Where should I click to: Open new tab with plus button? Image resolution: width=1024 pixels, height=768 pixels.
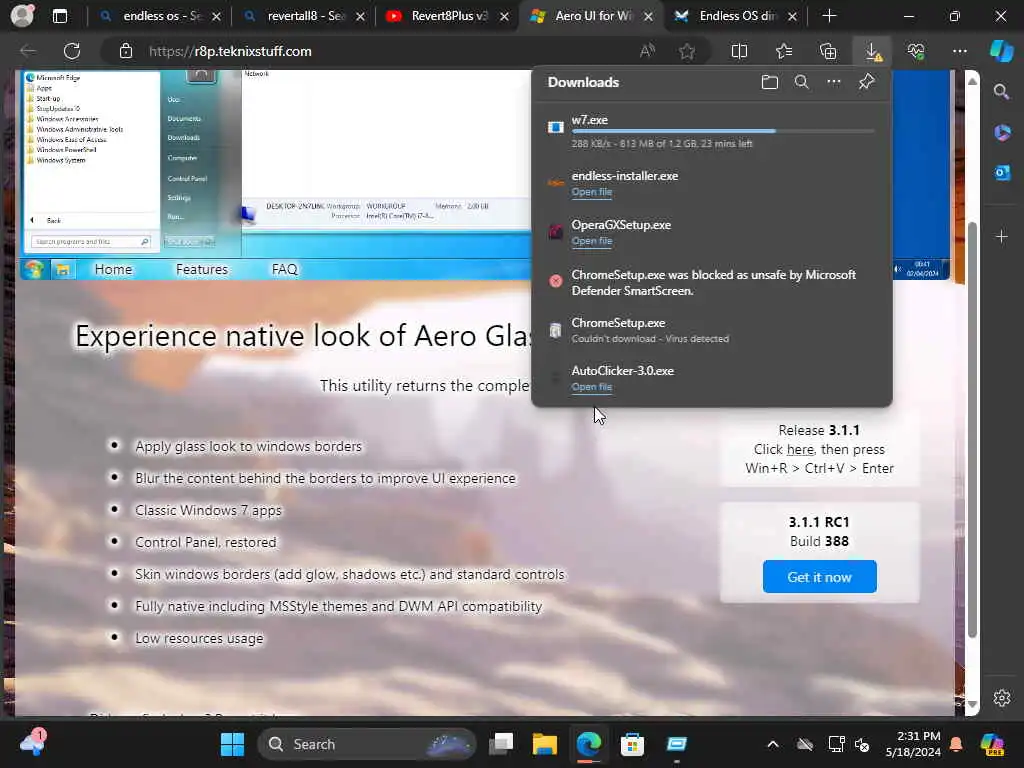(x=829, y=16)
